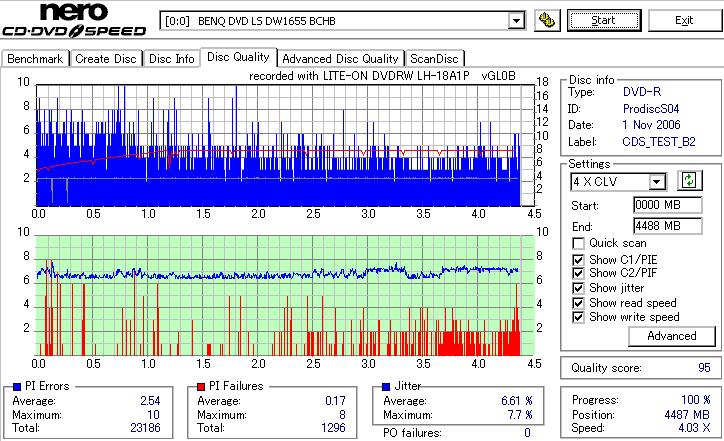Click the date 1 Nov 2006

pos(651,125)
